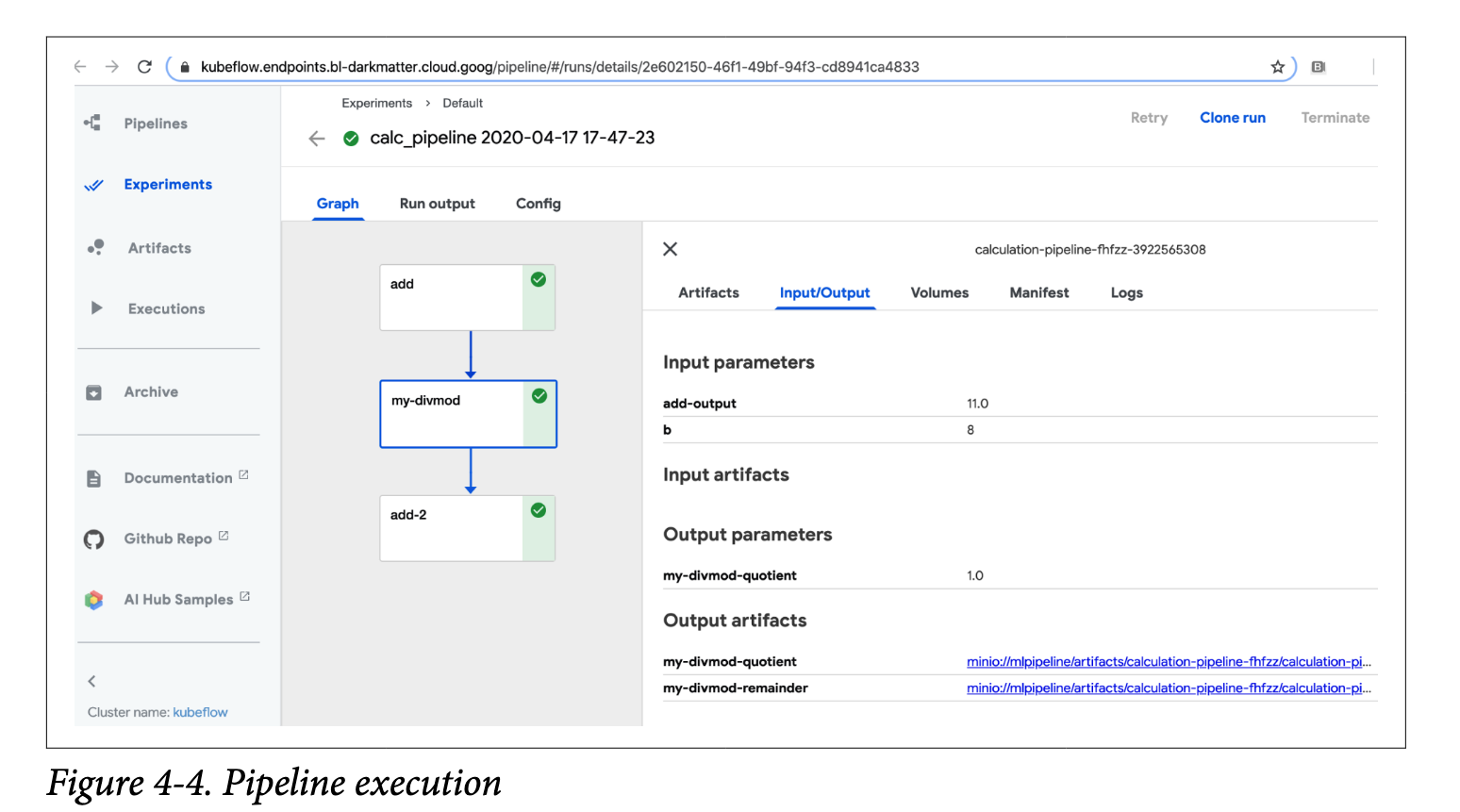
Task: Navigate to Experiments breadcrumb
Action: click(x=376, y=104)
